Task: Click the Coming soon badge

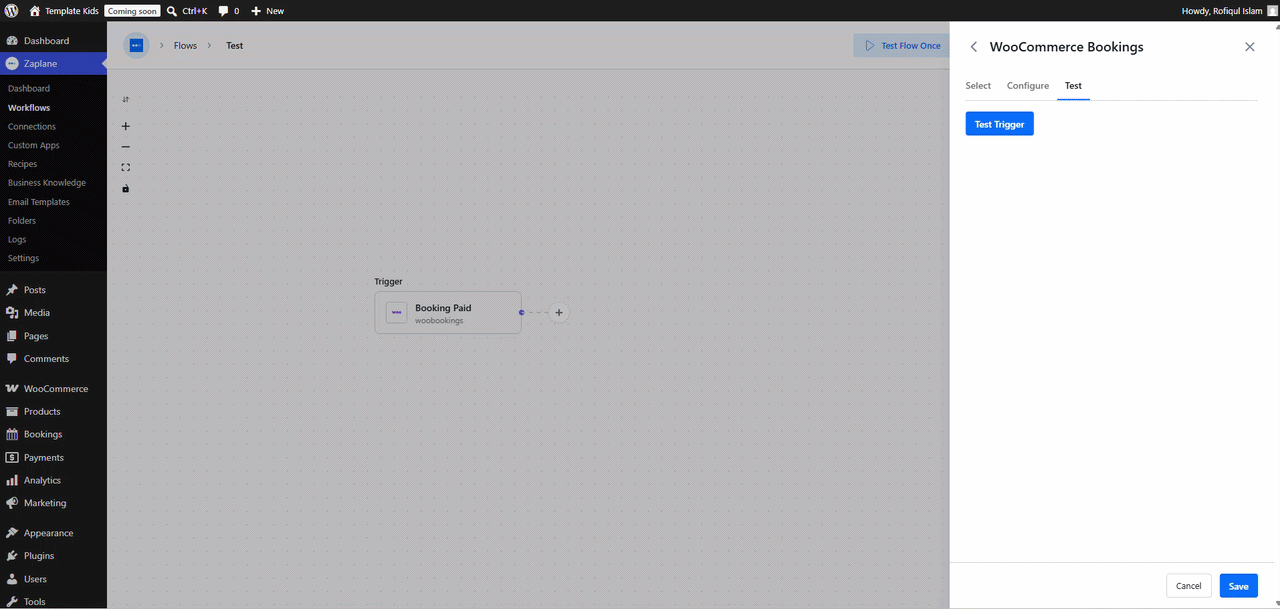Action: tap(132, 10)
